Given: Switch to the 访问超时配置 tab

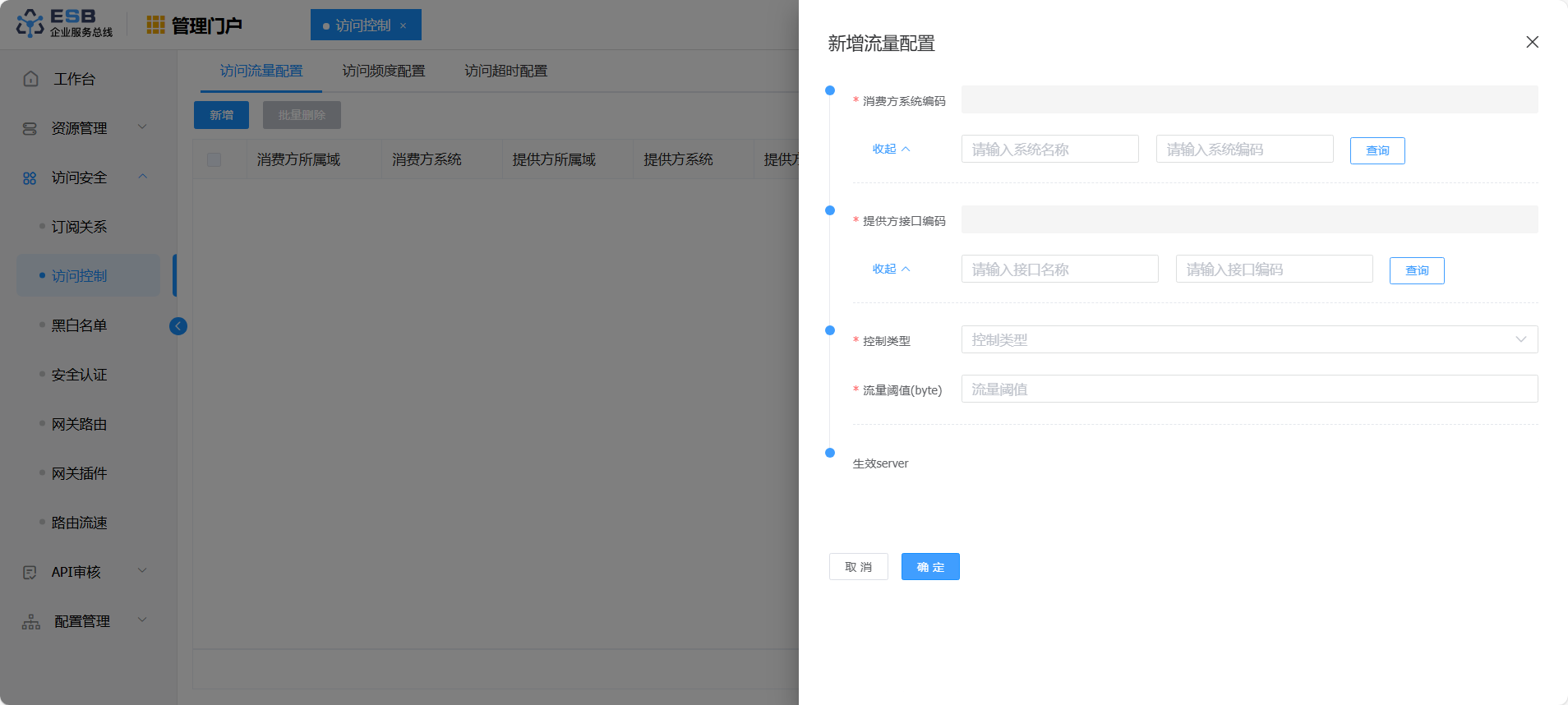Looking at the screenshot, I should (x=505, y=71).
